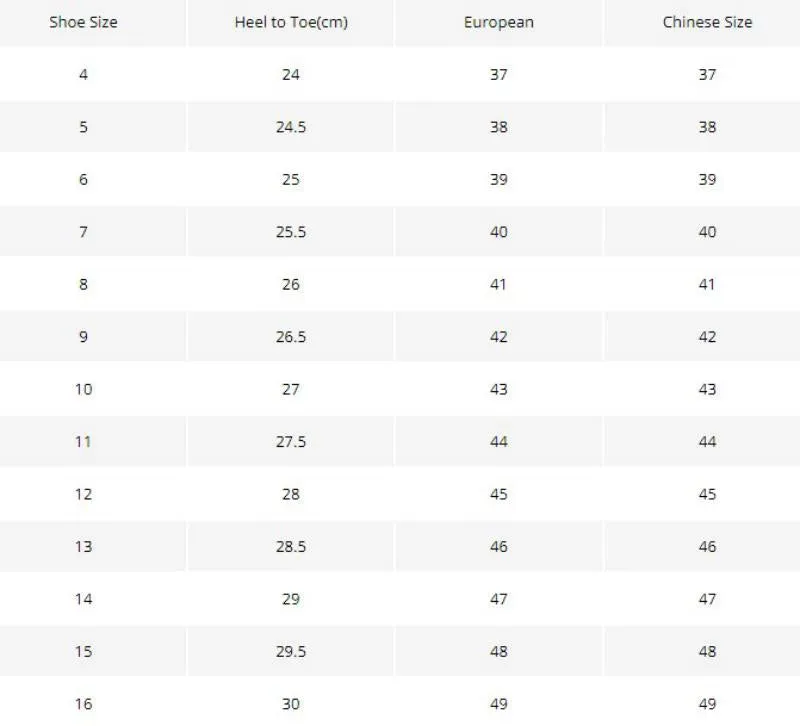Select shoe size 12 cell

pyautogui.click(x=84, y=494)
